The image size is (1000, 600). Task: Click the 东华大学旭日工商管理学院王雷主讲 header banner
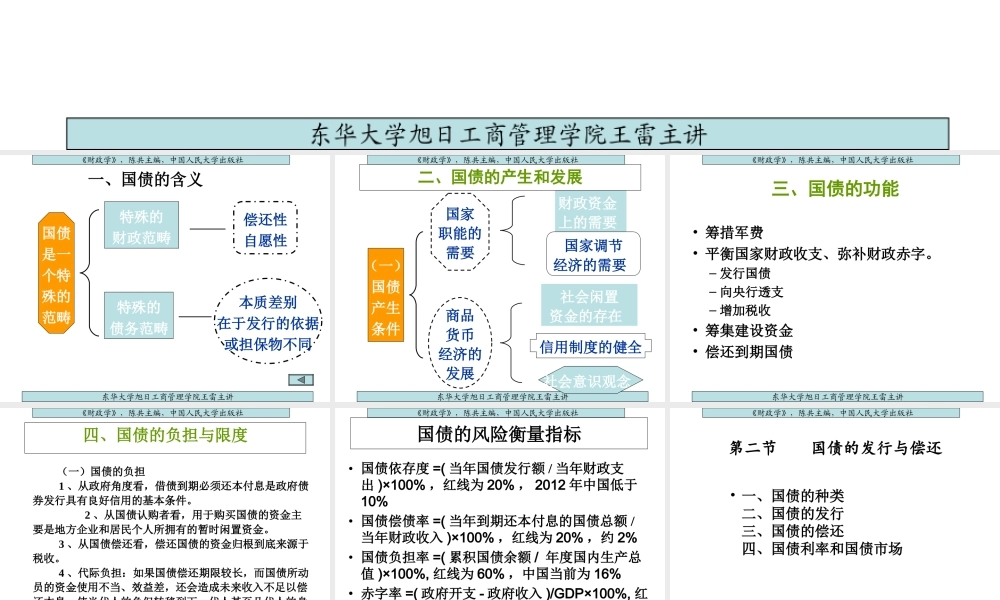point(500,131)
